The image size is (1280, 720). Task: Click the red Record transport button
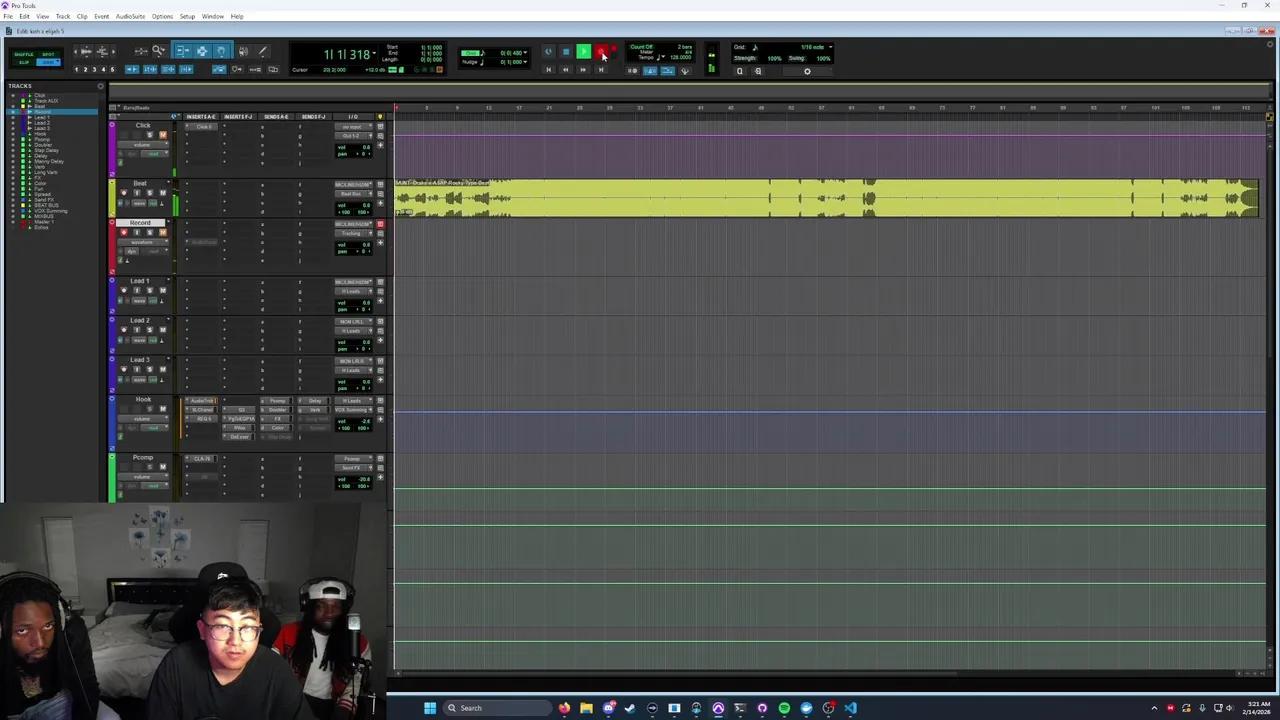point(601,52)
